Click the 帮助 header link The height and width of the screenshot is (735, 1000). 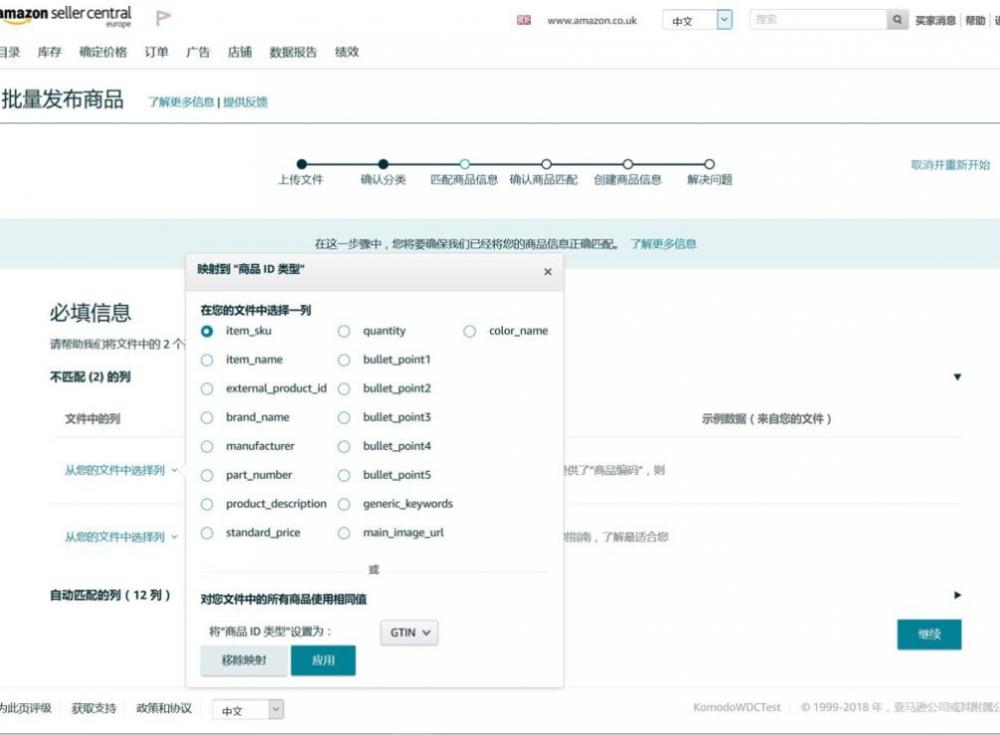click(975, 20)
